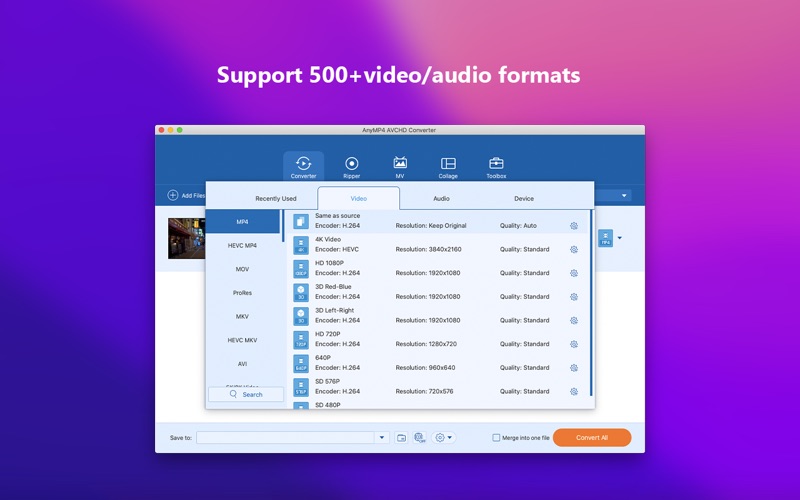Click the Add Files plus icon
This screenshot has height=500, width=800.
[x=173, y=195]
